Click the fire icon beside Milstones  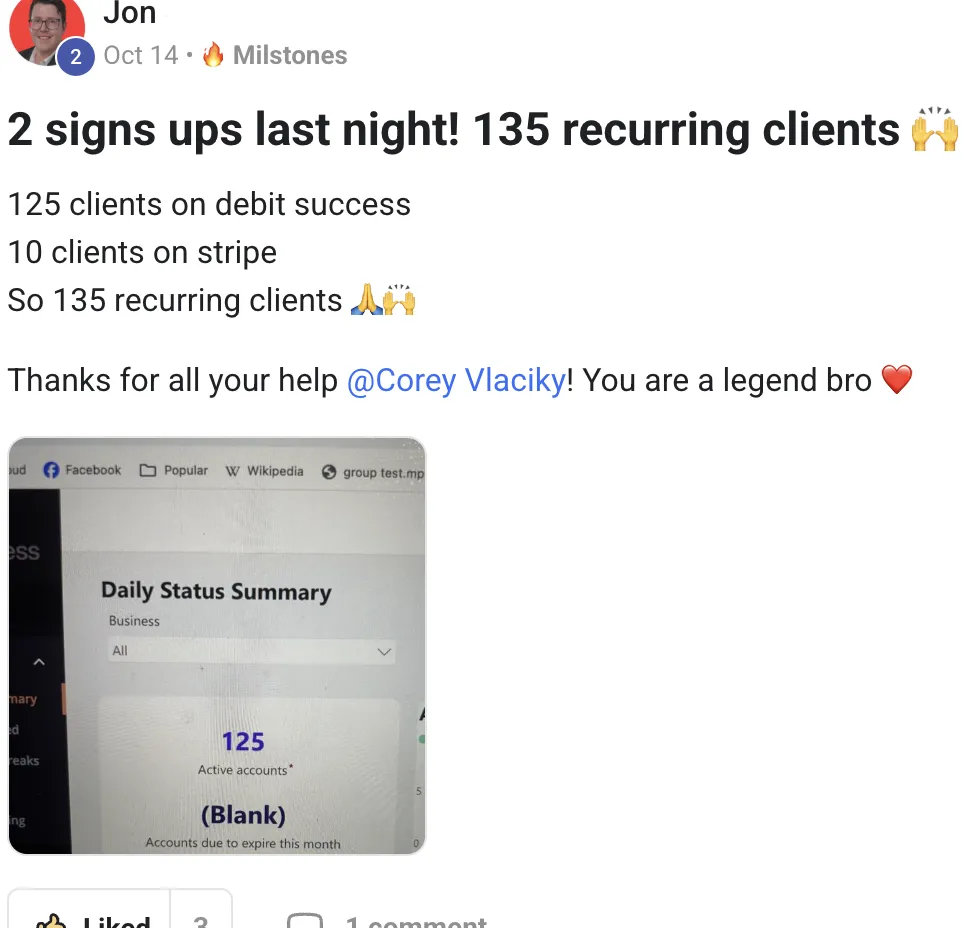point(213,54)
